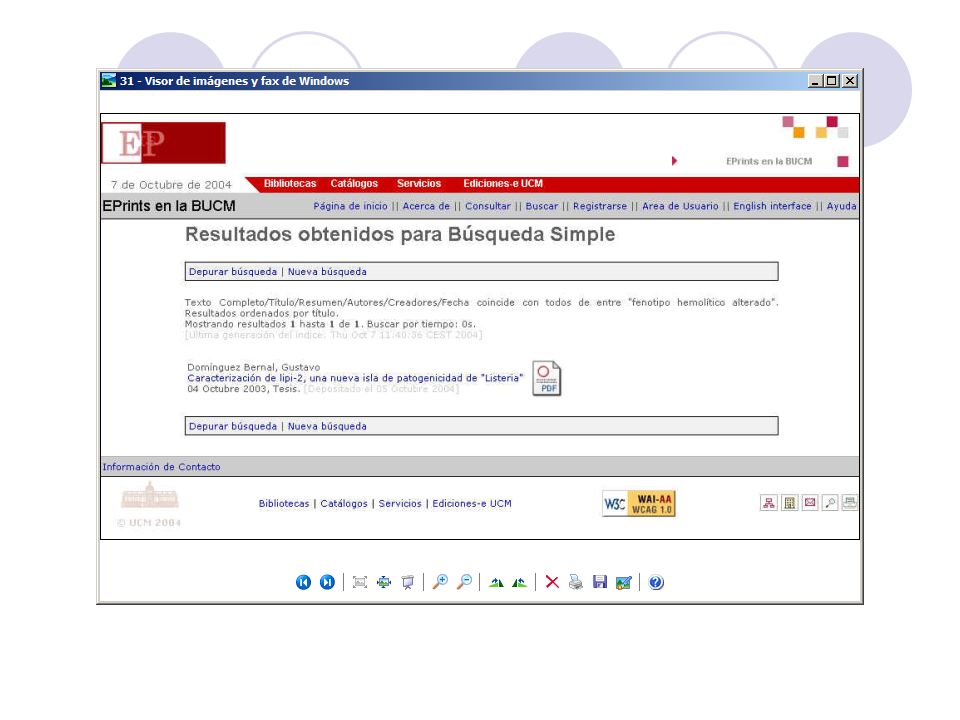Screen dimensions: 960x720
Task: Click EPrints en la BUCM header text
Action: [168, 206]
